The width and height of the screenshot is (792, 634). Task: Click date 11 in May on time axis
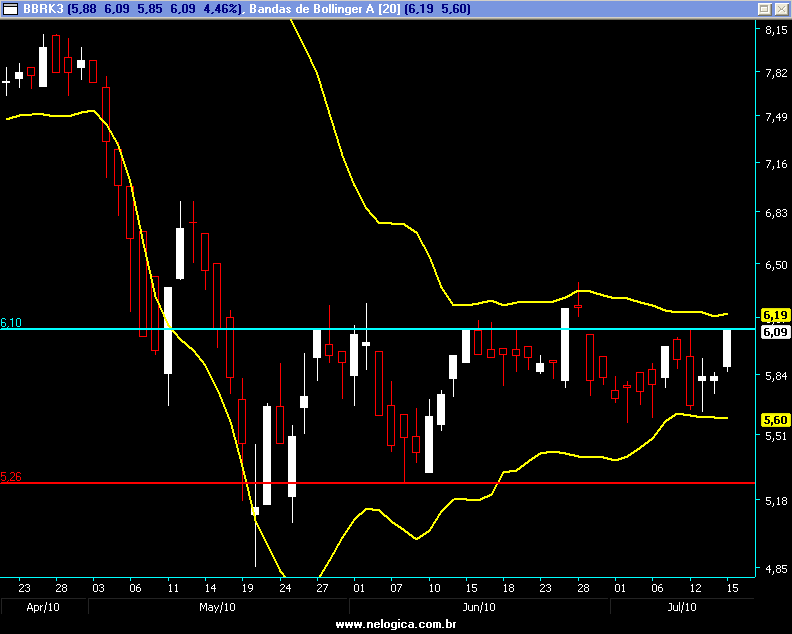(x=173, y=588)
